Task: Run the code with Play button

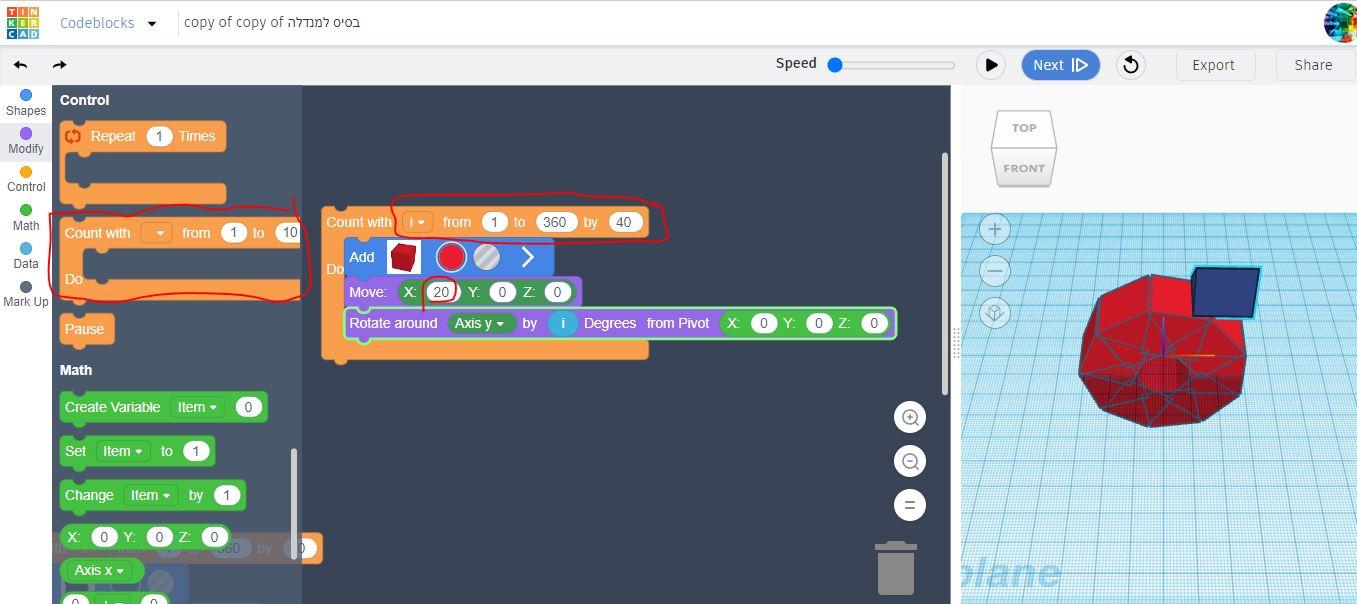Action: 990,65
